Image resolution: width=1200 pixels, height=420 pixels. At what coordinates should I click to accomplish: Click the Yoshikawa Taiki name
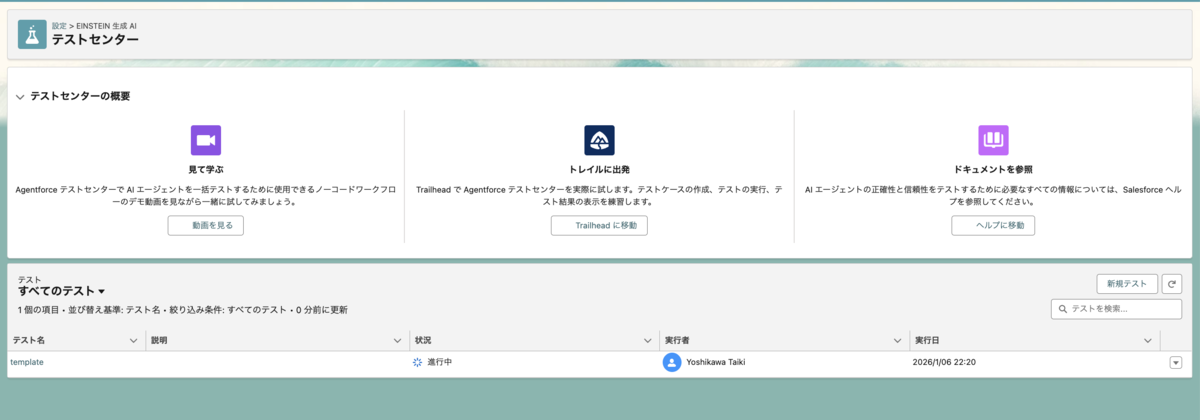(718, 362)
